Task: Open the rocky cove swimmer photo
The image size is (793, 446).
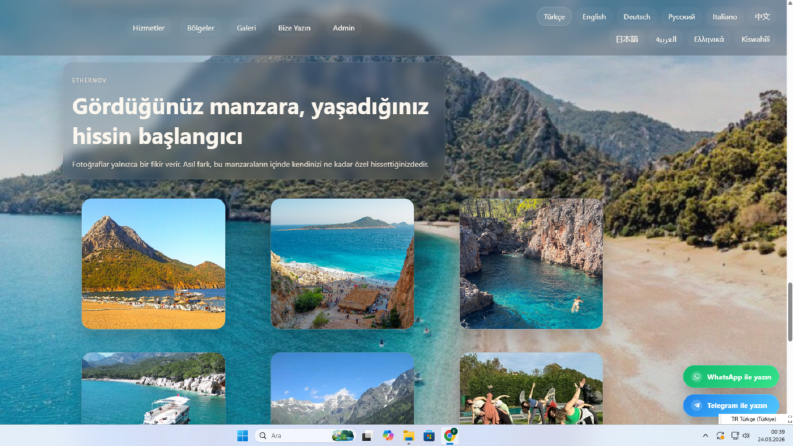Action: pyautogui.click(x=531, y=263)
